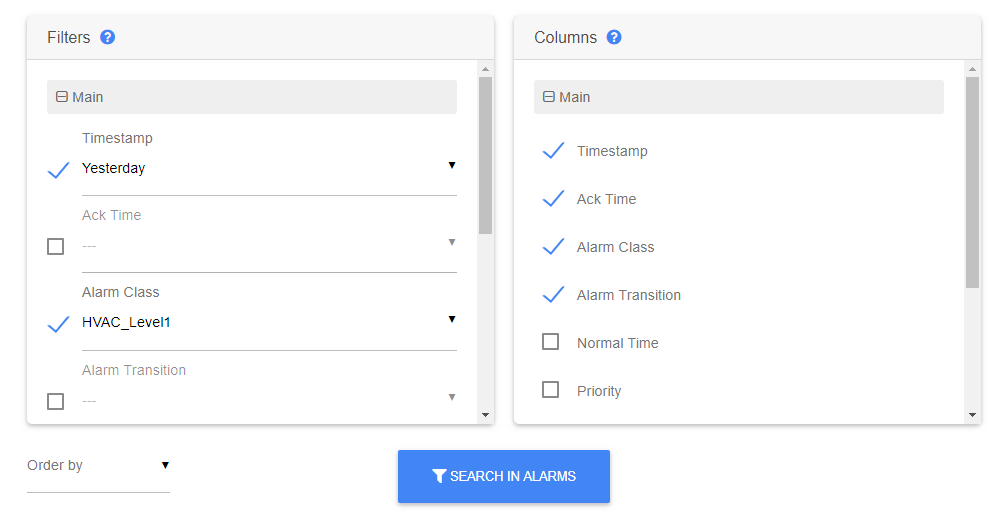The image size is (1001, 525).
Task: Hide the Alarm Transition column
Action: [553, 295]
